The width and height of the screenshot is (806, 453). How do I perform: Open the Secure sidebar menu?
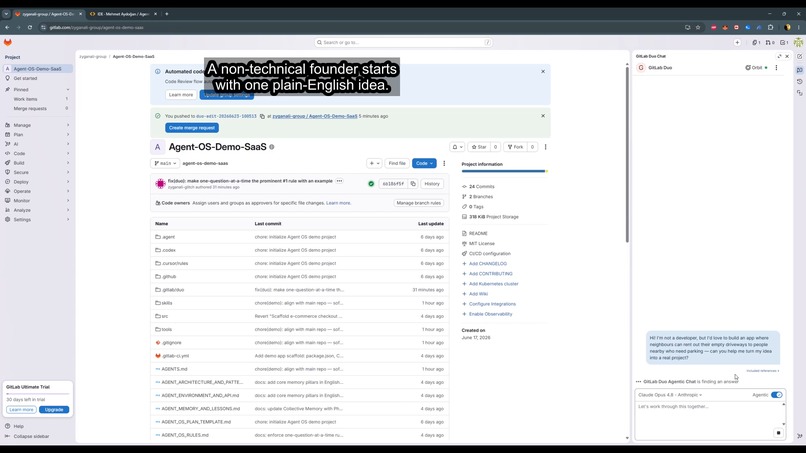click(x=36, y=172)
